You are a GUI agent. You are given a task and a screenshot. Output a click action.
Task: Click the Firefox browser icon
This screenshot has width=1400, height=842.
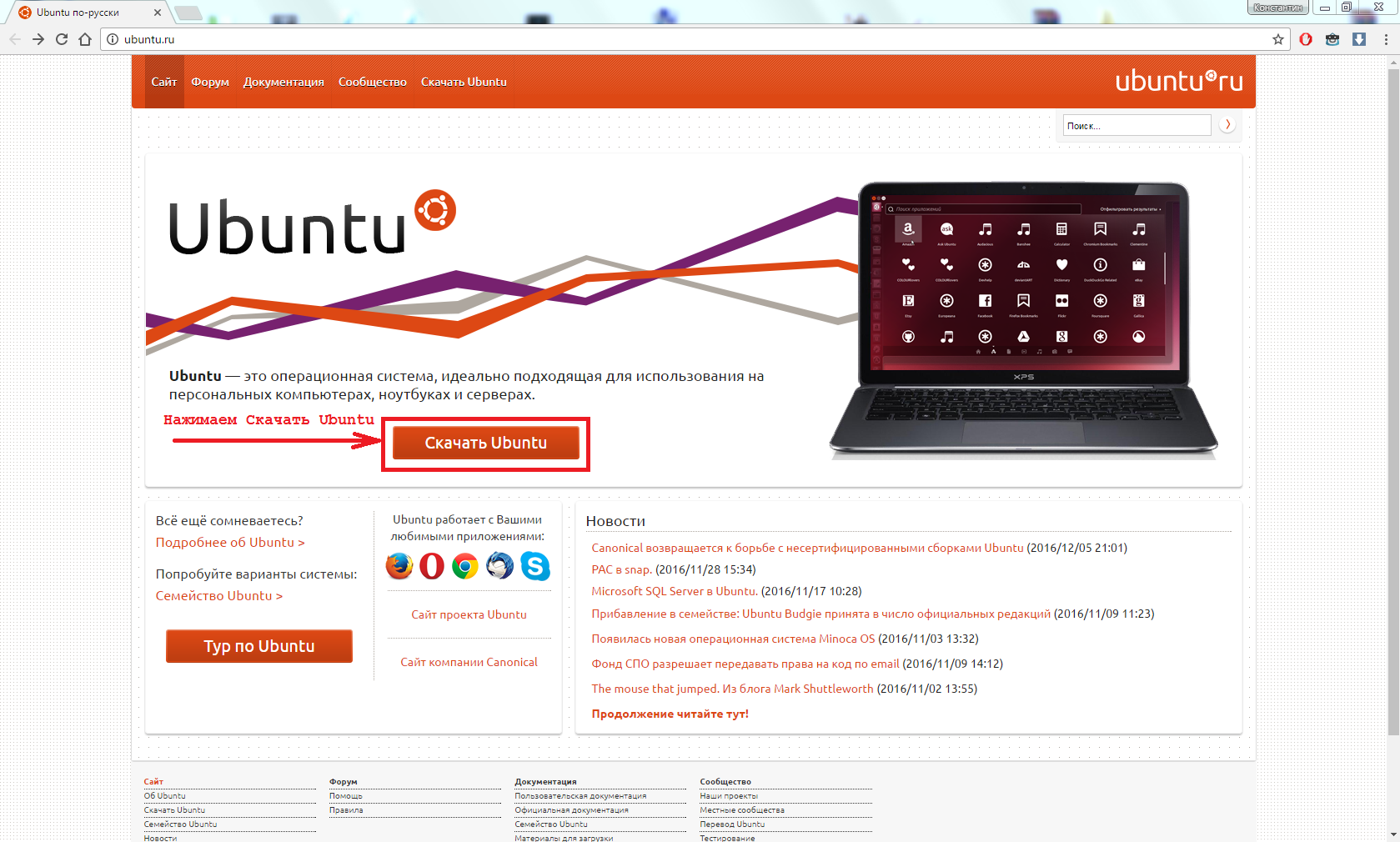tap(399, 566)
